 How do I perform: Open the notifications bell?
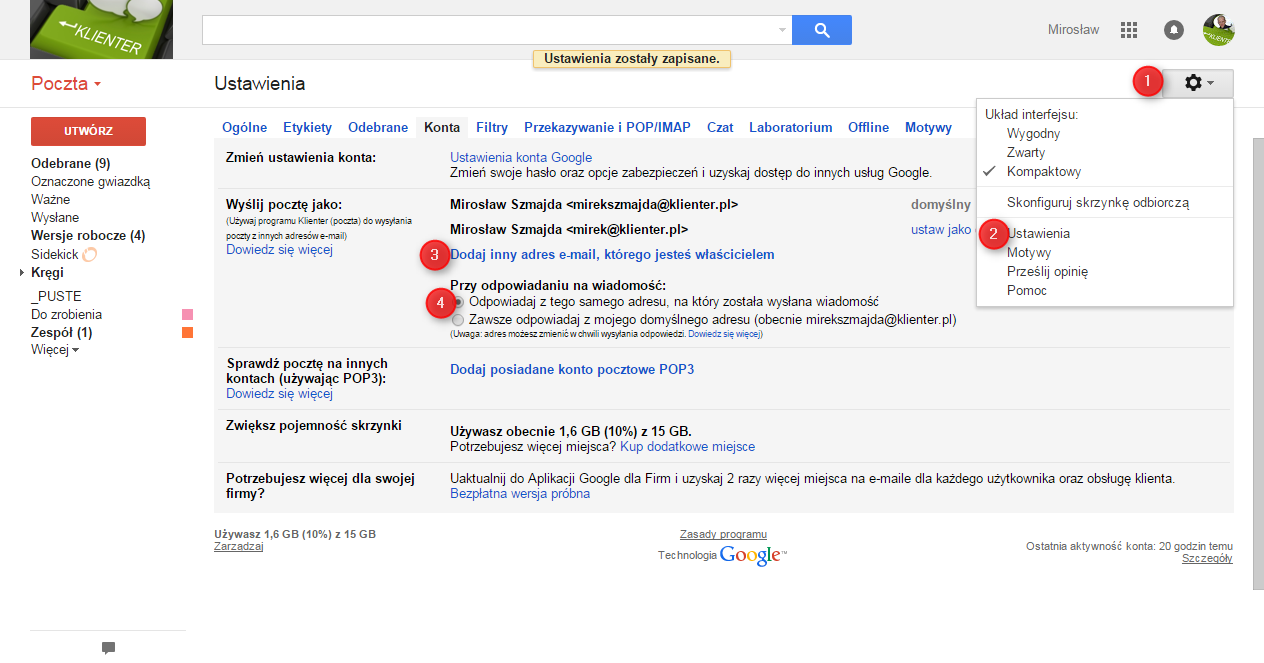click(1174, 30)
